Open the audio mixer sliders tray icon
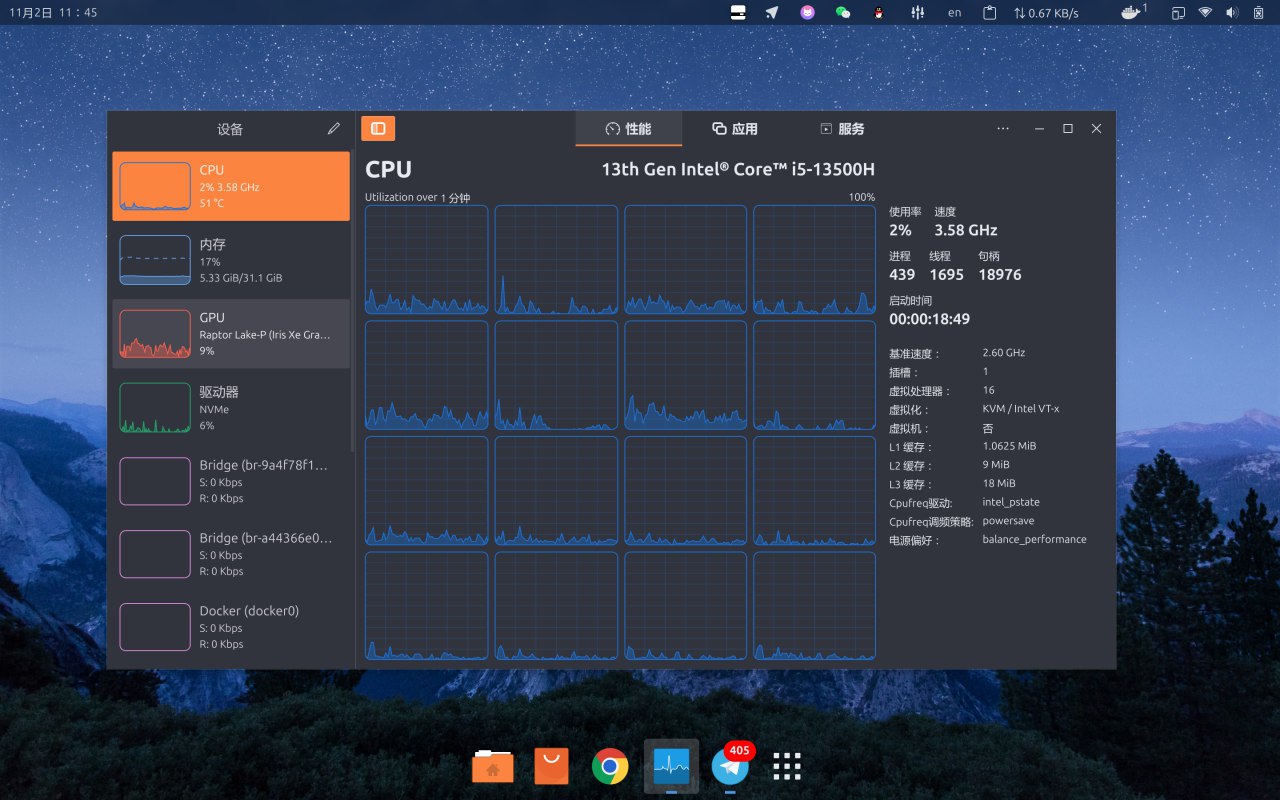 (x=917, y=13)
